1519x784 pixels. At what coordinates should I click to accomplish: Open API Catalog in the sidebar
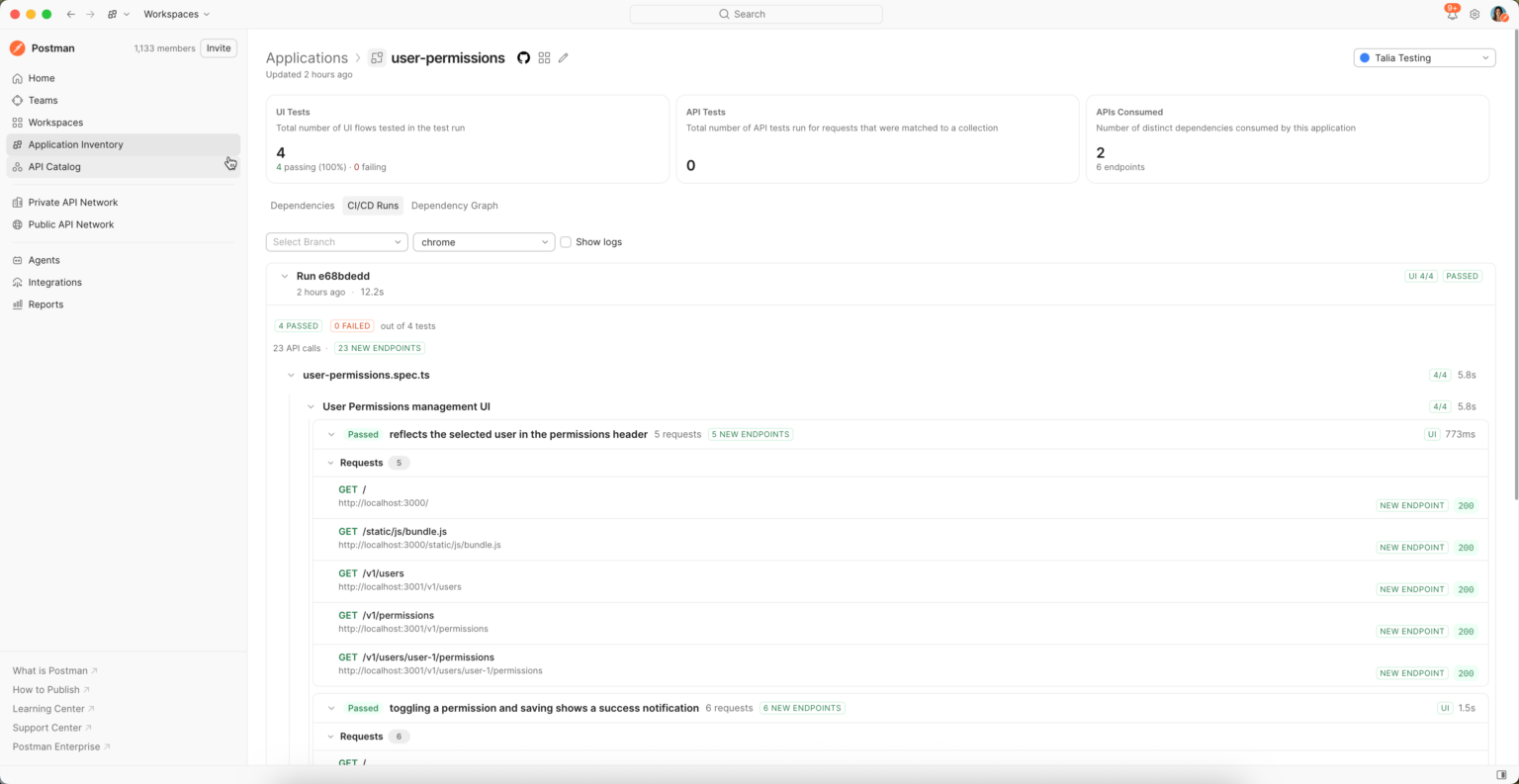pyautogui.click(x=124, y=167)
